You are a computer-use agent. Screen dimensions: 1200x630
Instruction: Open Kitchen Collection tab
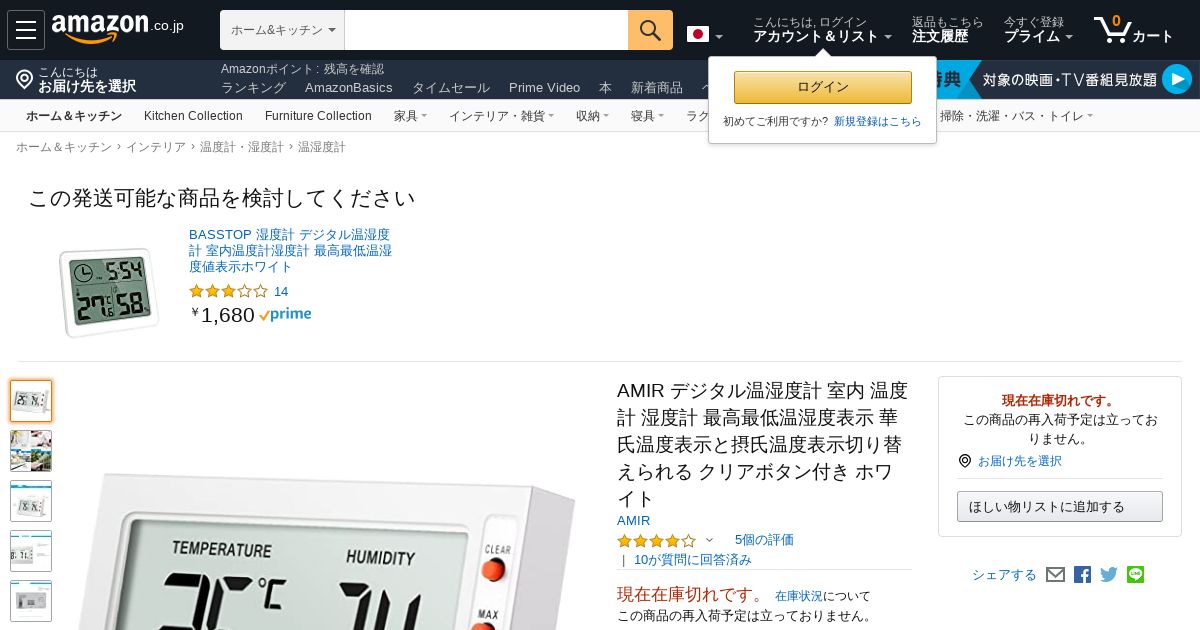pyautogui.click(x=193, y=116)
